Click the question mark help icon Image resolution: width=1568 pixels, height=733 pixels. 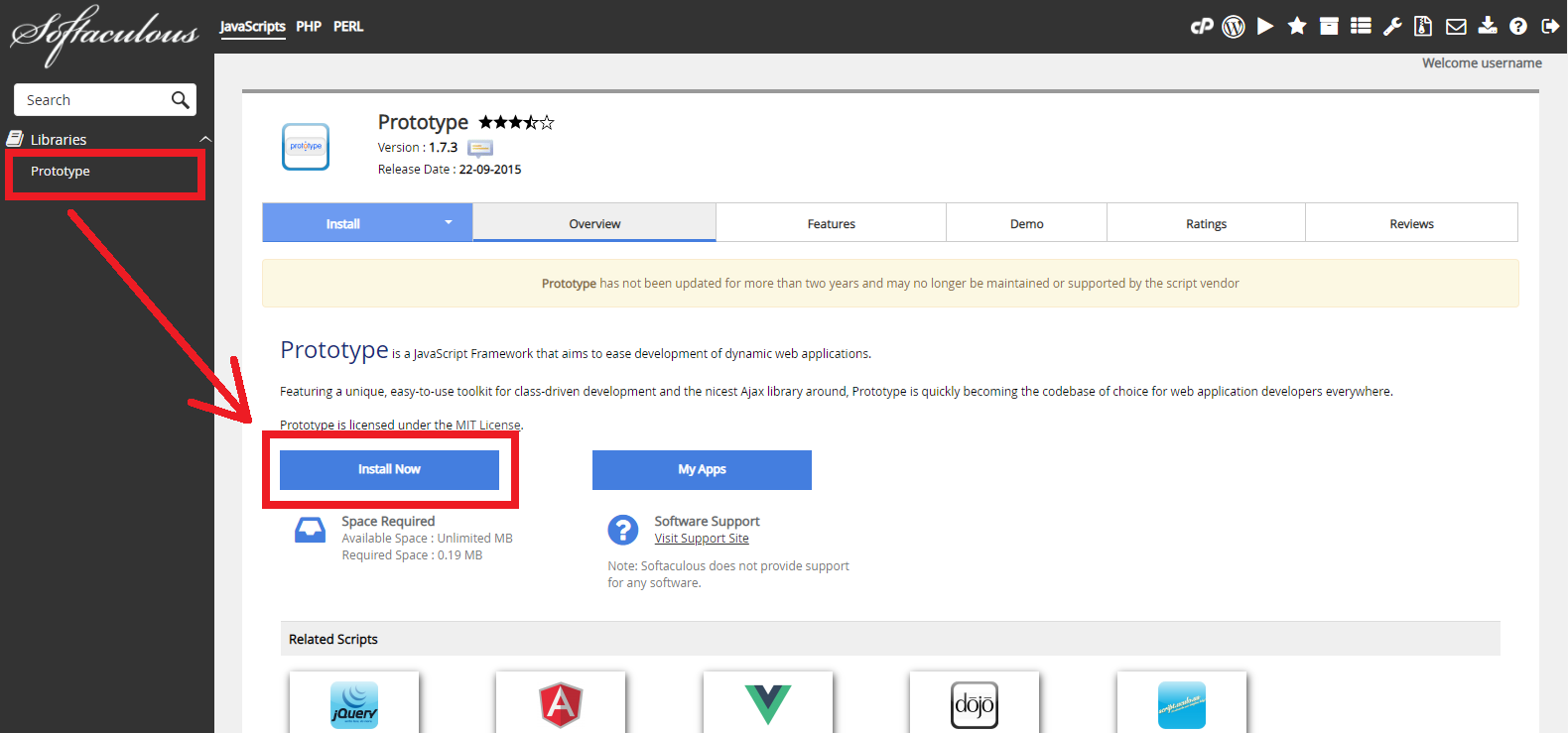click(x=1518, y=27)
